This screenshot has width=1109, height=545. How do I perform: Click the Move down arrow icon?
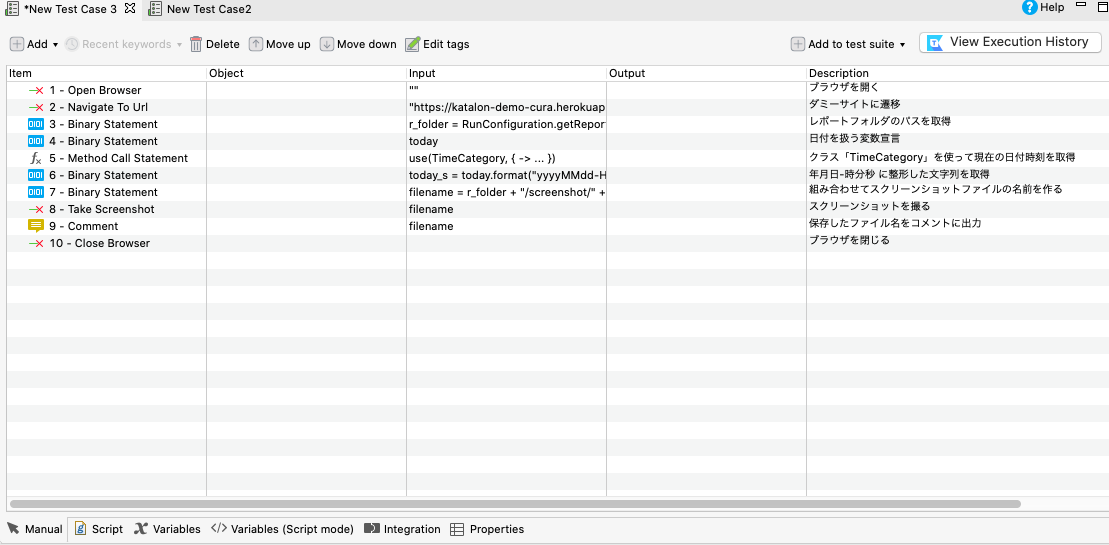pyautogui.click(x=326, y=44)
